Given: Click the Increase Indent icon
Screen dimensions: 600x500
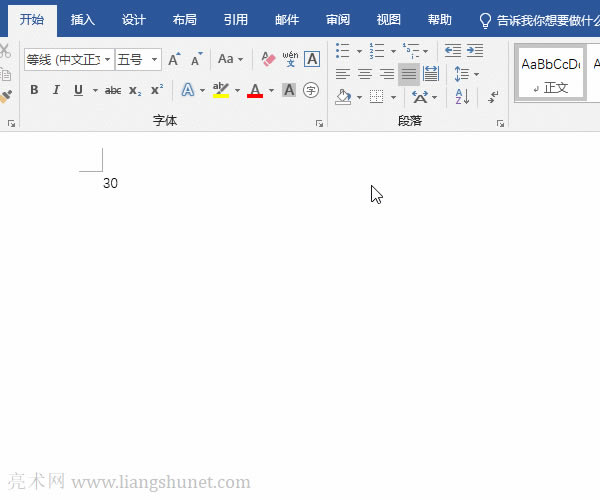Looking at the screenshot, I should point(474,50).
